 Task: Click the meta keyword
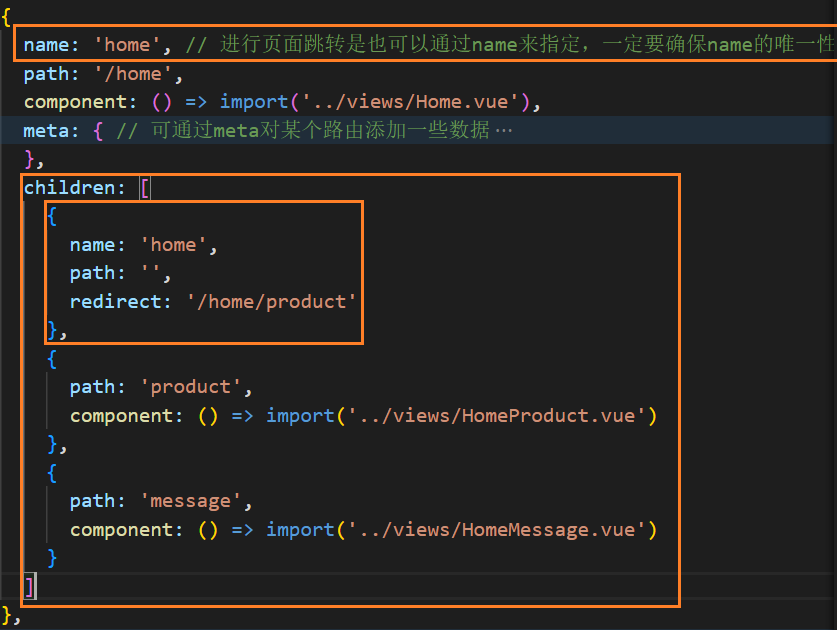point(46,131)
